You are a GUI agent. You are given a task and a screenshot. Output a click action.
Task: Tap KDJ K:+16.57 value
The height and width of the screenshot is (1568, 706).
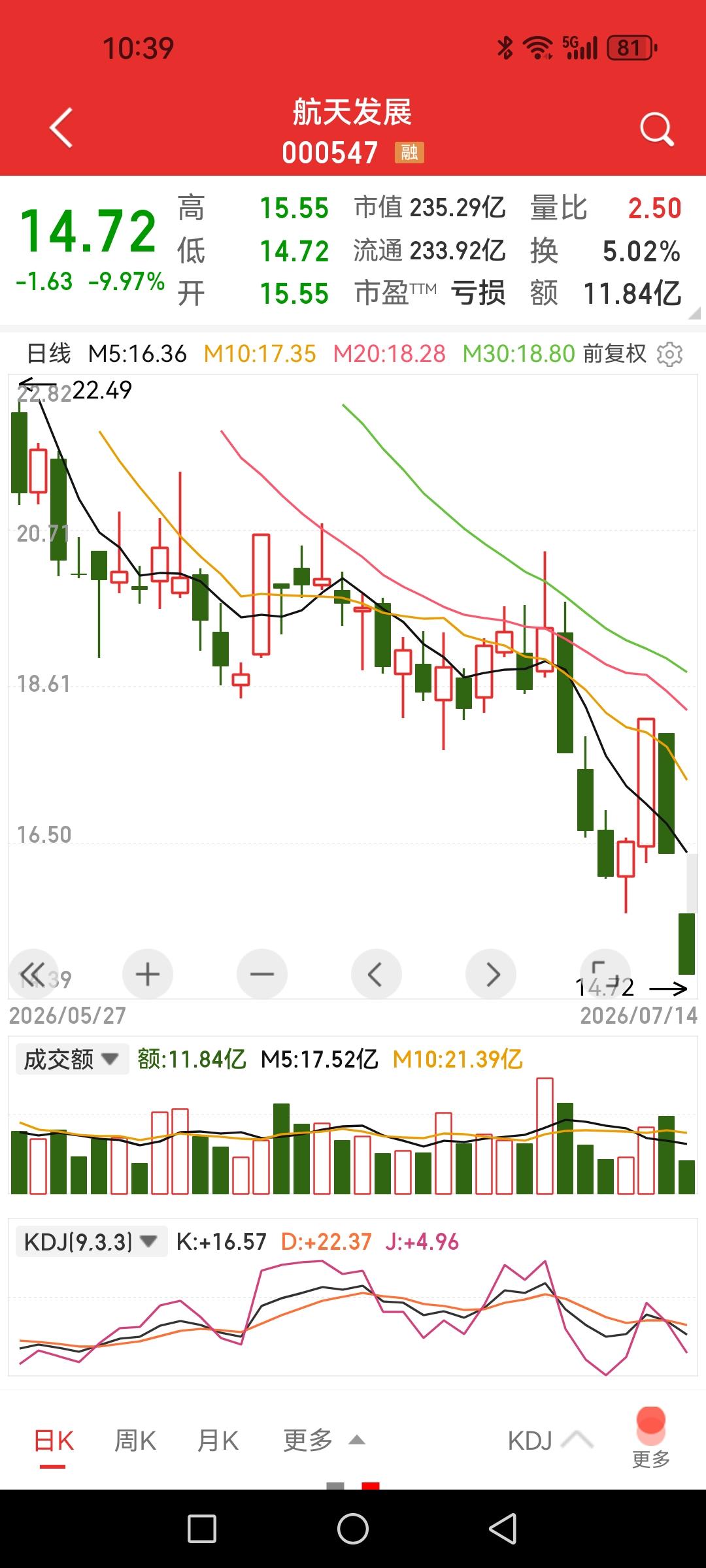click(x=222, y=1242)
